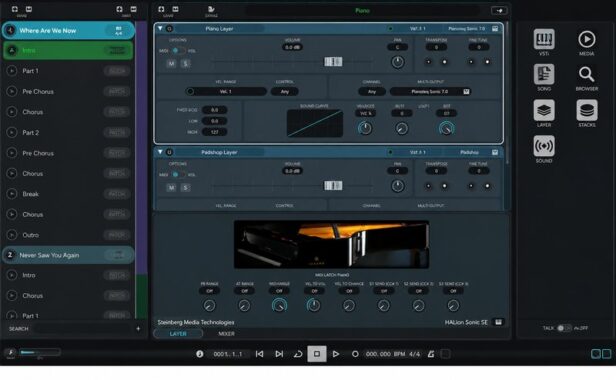
Task: Mute the Padshop Layer
Action: click(171, 187)
